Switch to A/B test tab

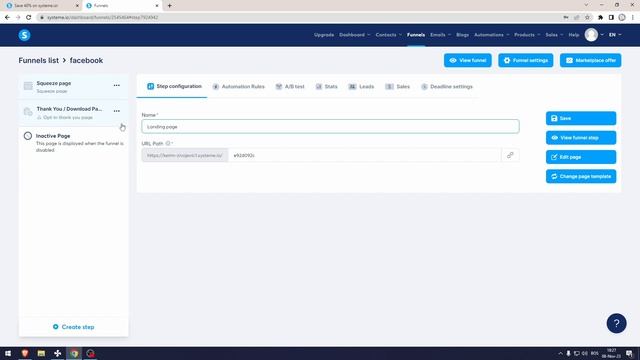(x=290, y=87)
